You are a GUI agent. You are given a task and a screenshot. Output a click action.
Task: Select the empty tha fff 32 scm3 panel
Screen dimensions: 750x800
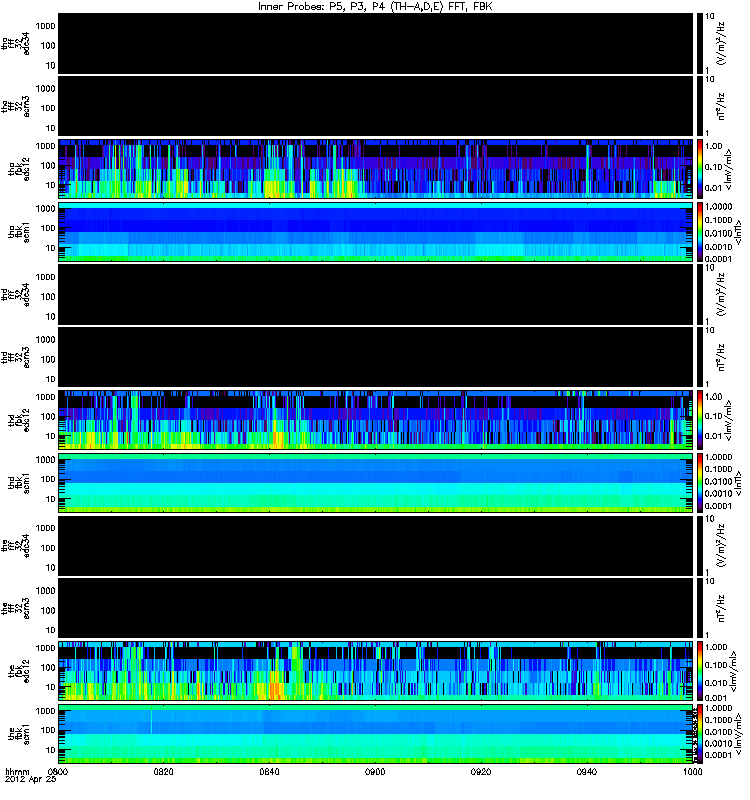[x=376, y=106]
